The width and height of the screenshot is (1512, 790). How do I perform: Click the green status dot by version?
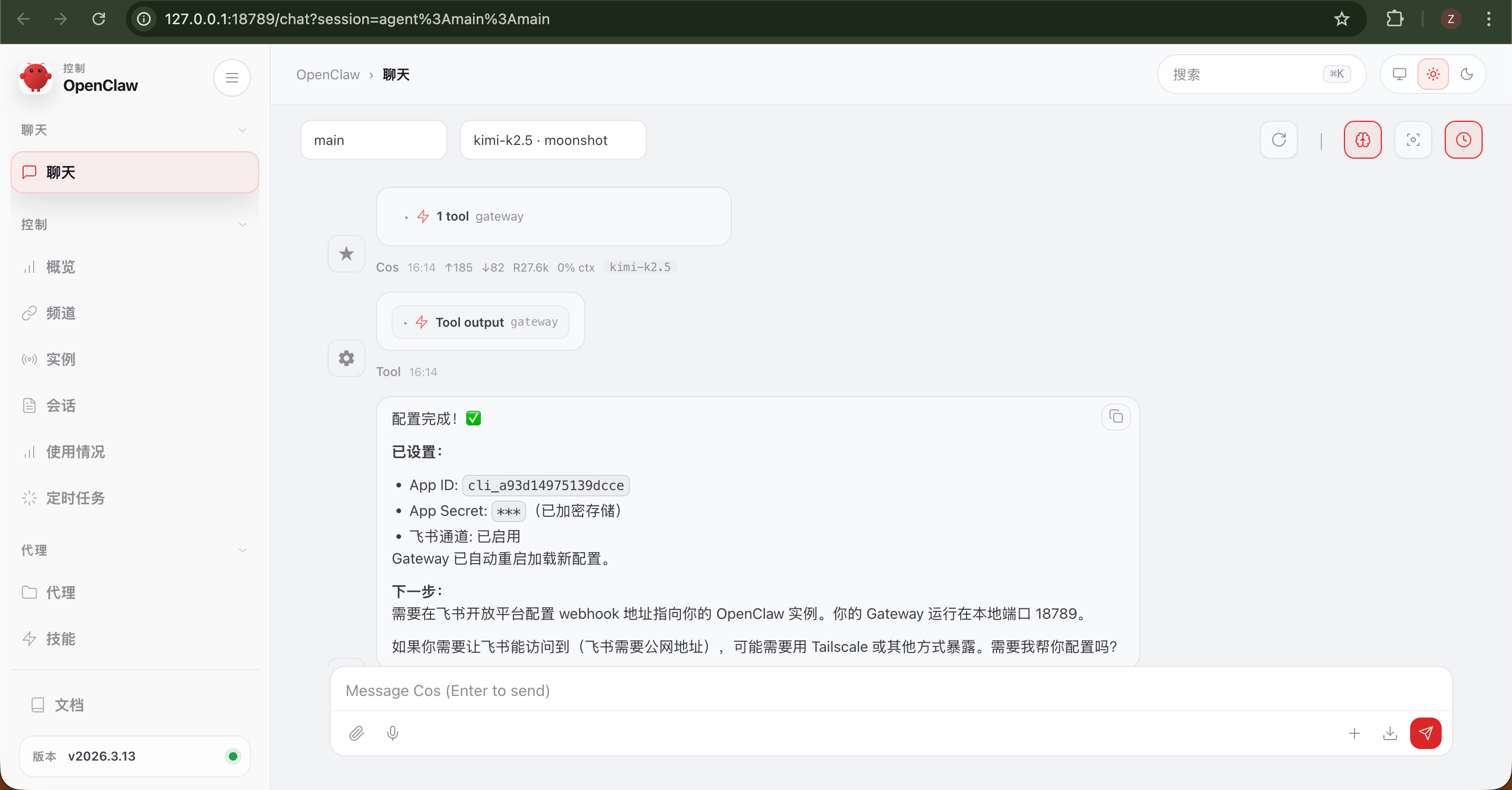233,756
